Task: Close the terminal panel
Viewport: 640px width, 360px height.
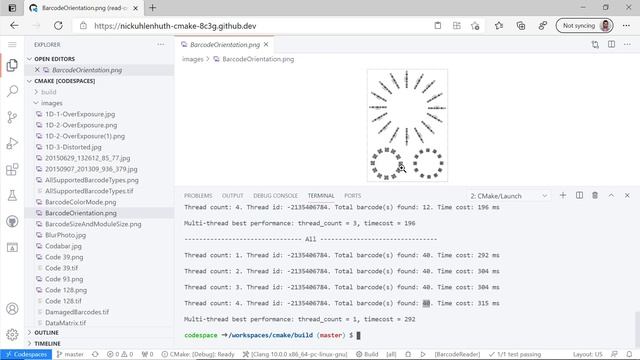Action: pyautogui.click(x=627, y=196)
